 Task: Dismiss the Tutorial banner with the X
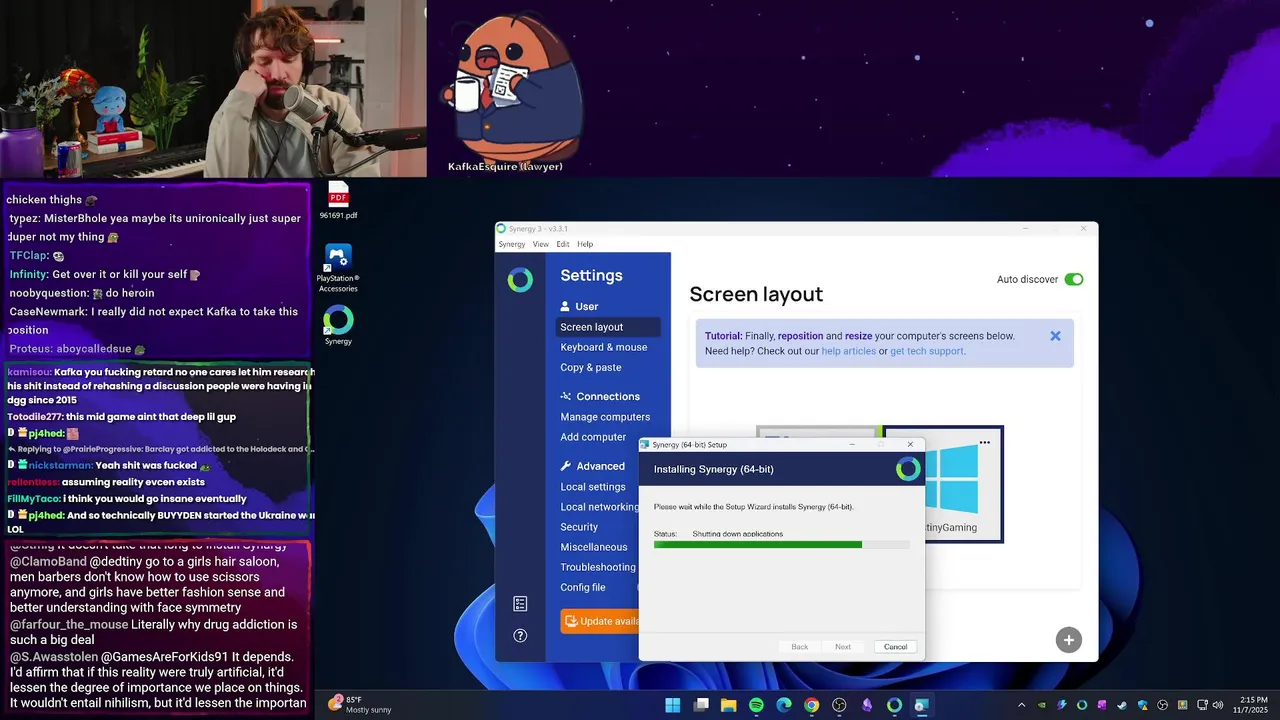point(1055,336)
